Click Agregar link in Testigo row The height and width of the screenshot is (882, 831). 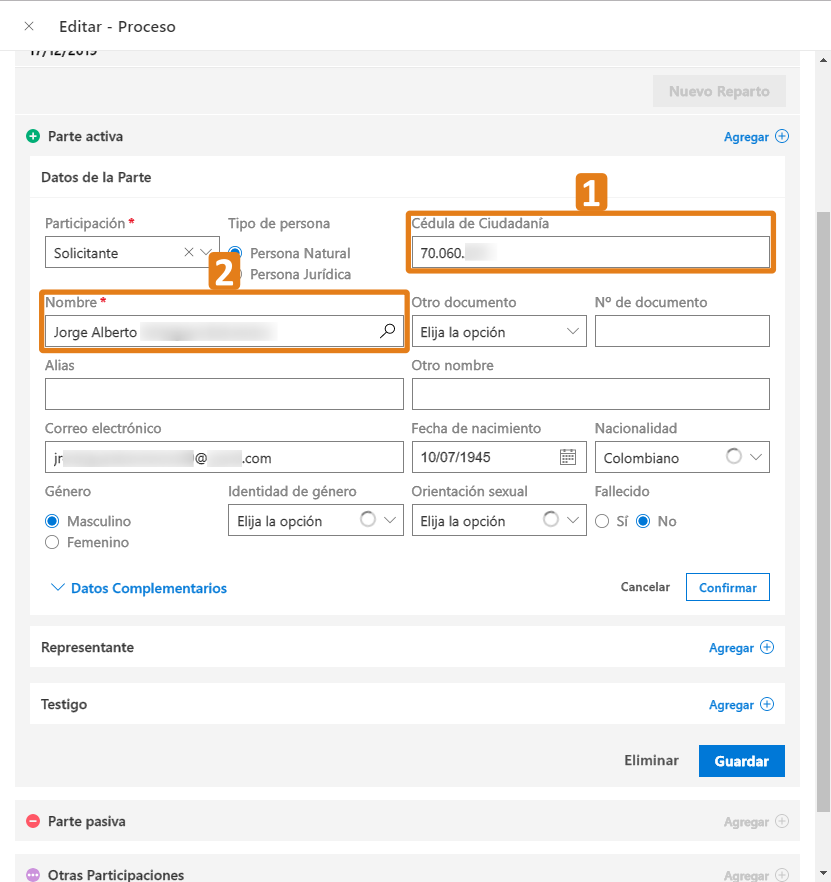[731, 704]
